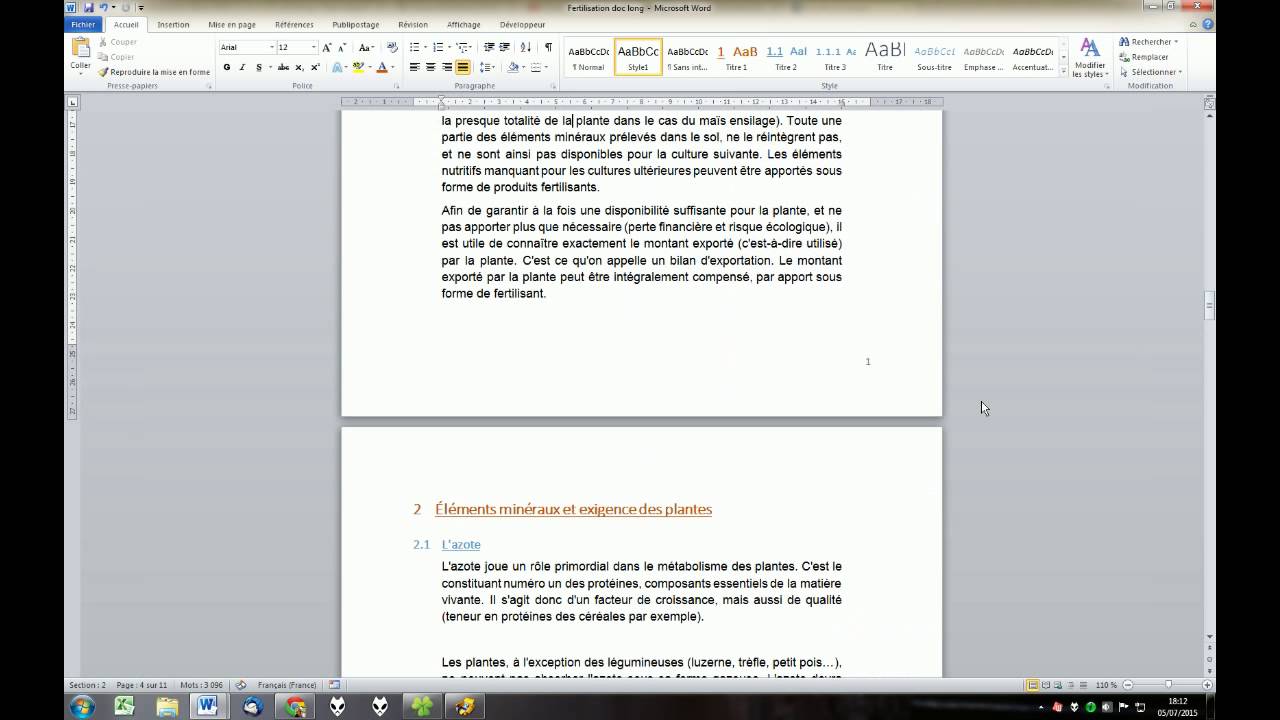The image size is (1280, 720).
Task: Switch to Mise en page tab
Action: coord(232,24)
